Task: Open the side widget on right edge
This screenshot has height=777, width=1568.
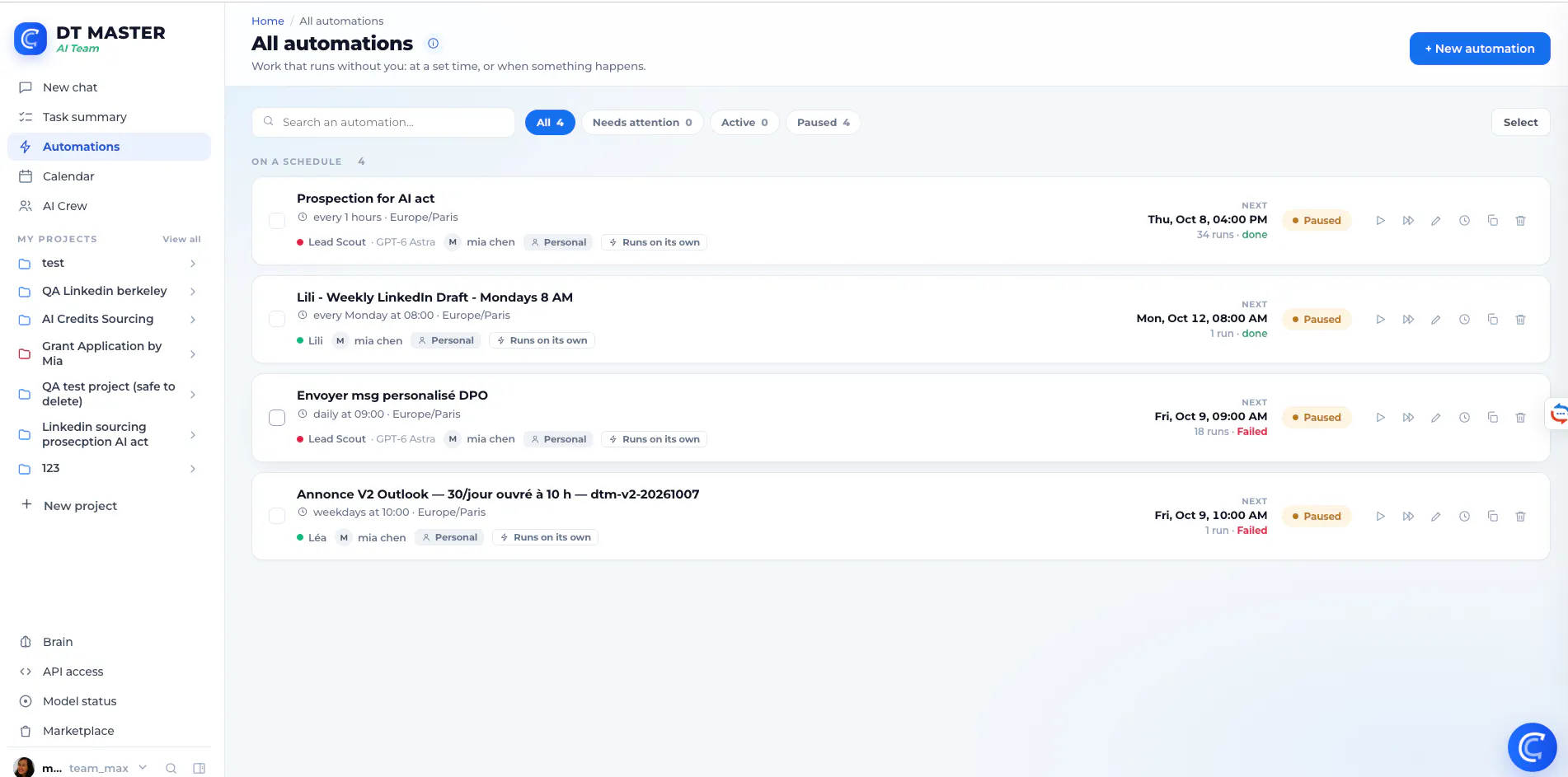Action: coord(1558,414)
